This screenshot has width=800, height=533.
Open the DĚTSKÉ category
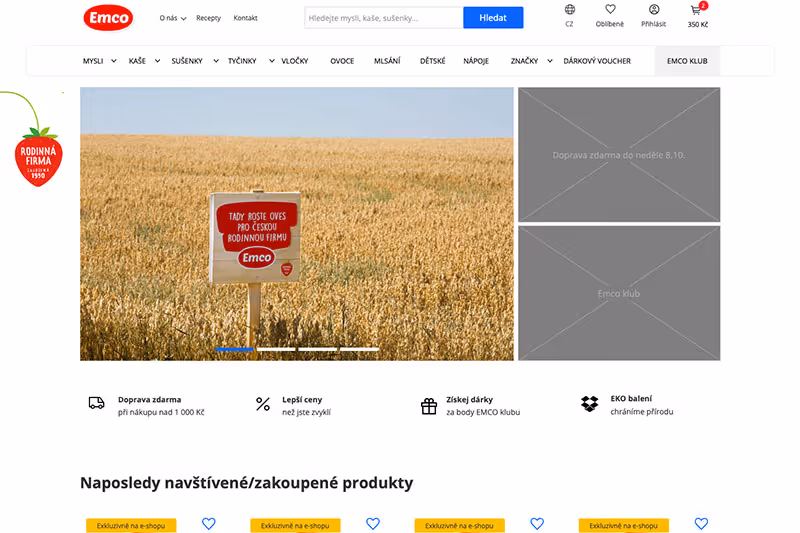(433, 61)
